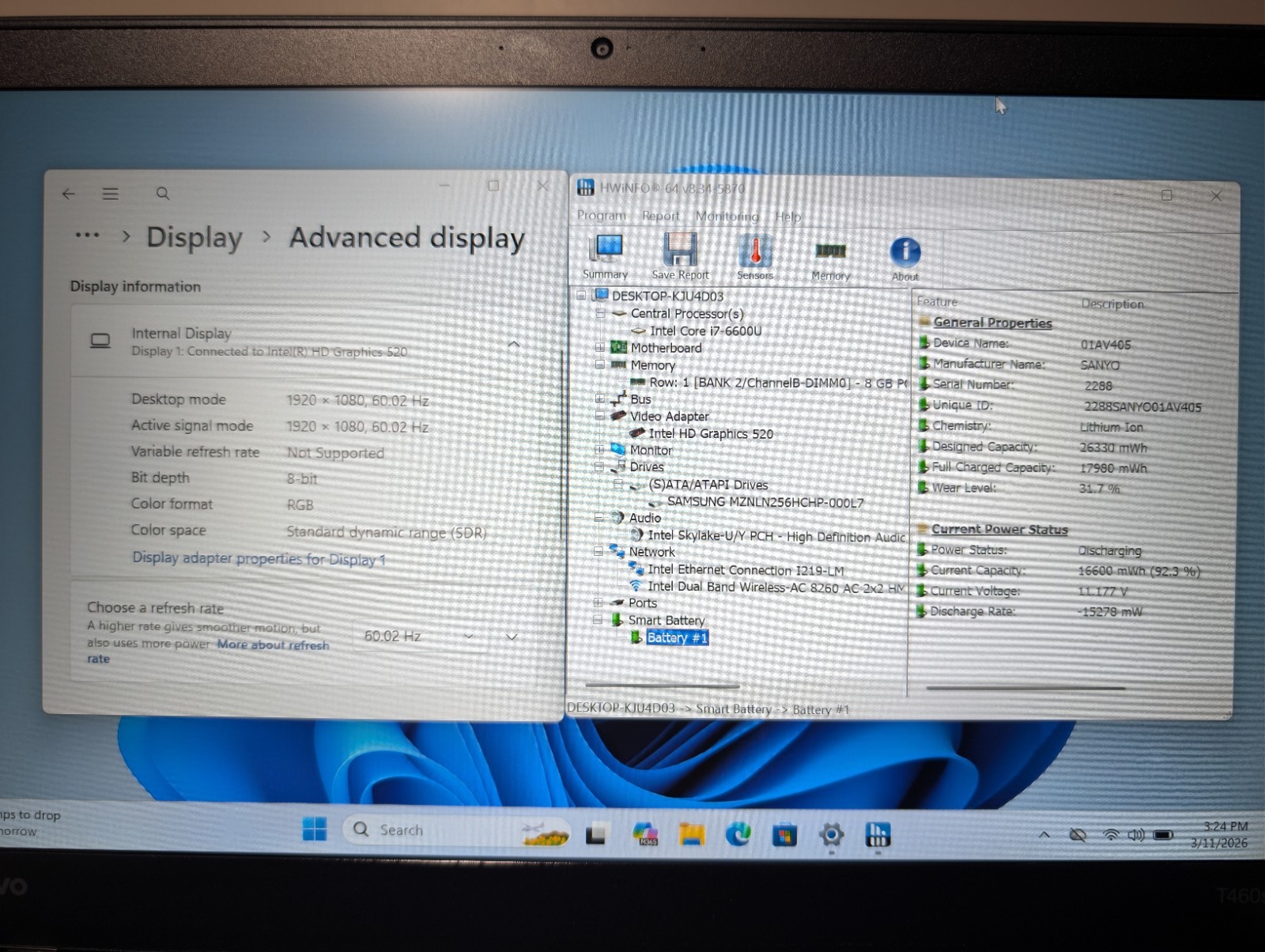This screenshot has height=952, width=1265.
Task: Click the Wear Level 31.7 % value
Action: (1099, 489)
